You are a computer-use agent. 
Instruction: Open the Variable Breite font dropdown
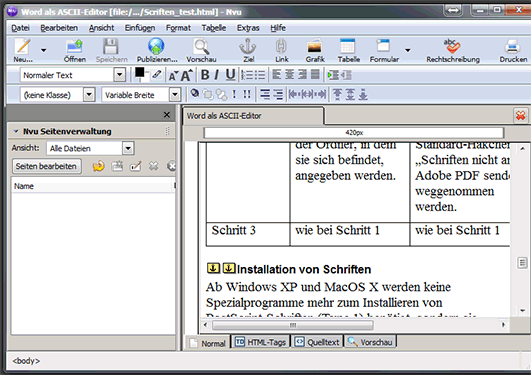coord(175,95)
